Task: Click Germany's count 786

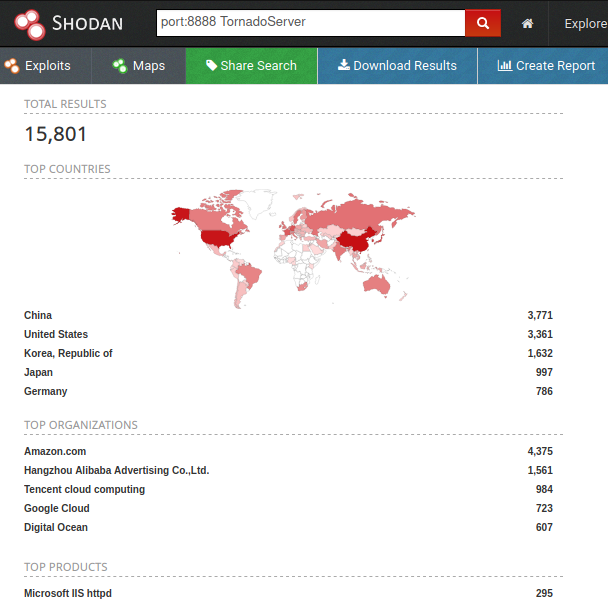Action: click(x=544, y=391)
